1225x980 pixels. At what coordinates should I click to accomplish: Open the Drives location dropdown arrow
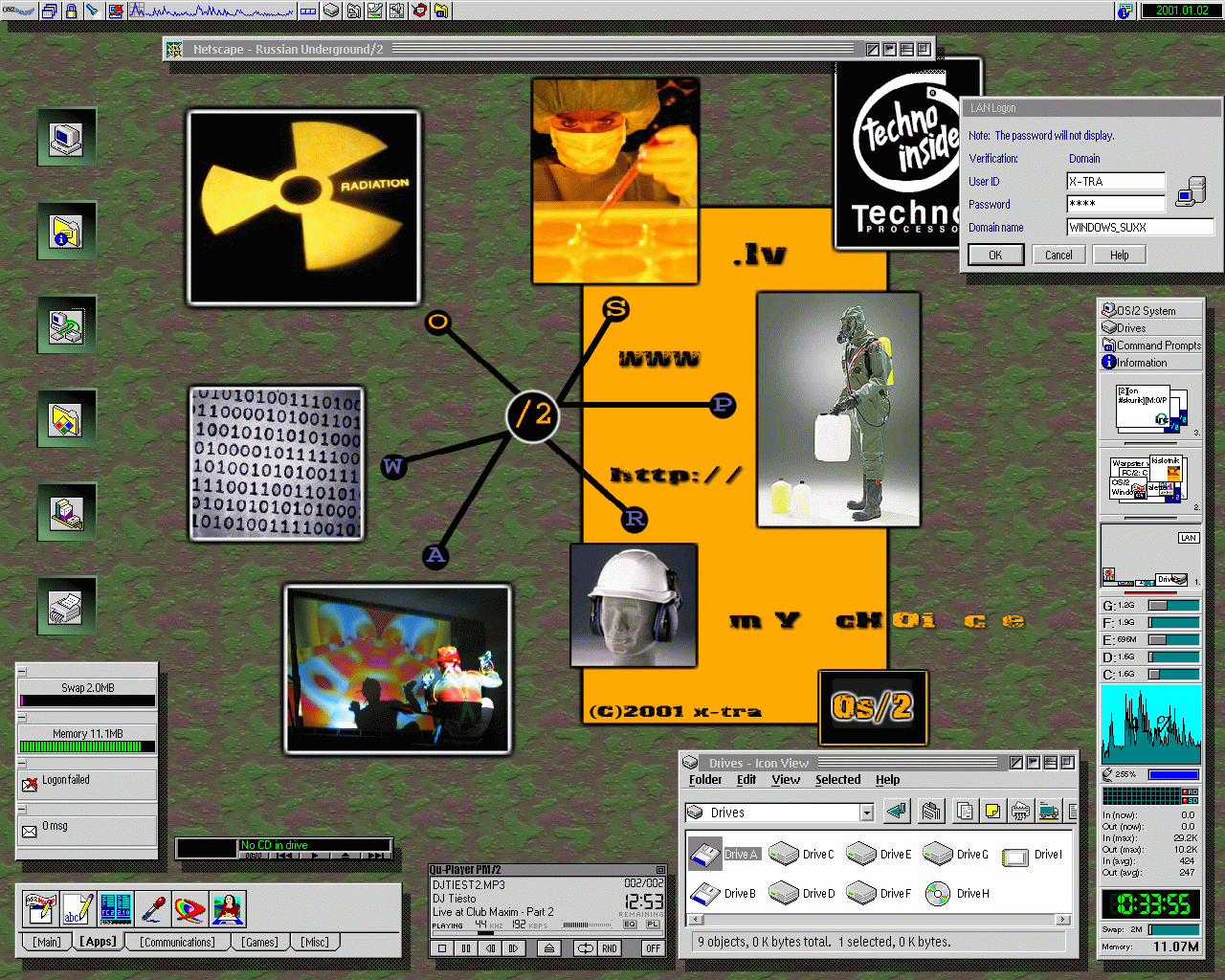click(x=867, y=813)
